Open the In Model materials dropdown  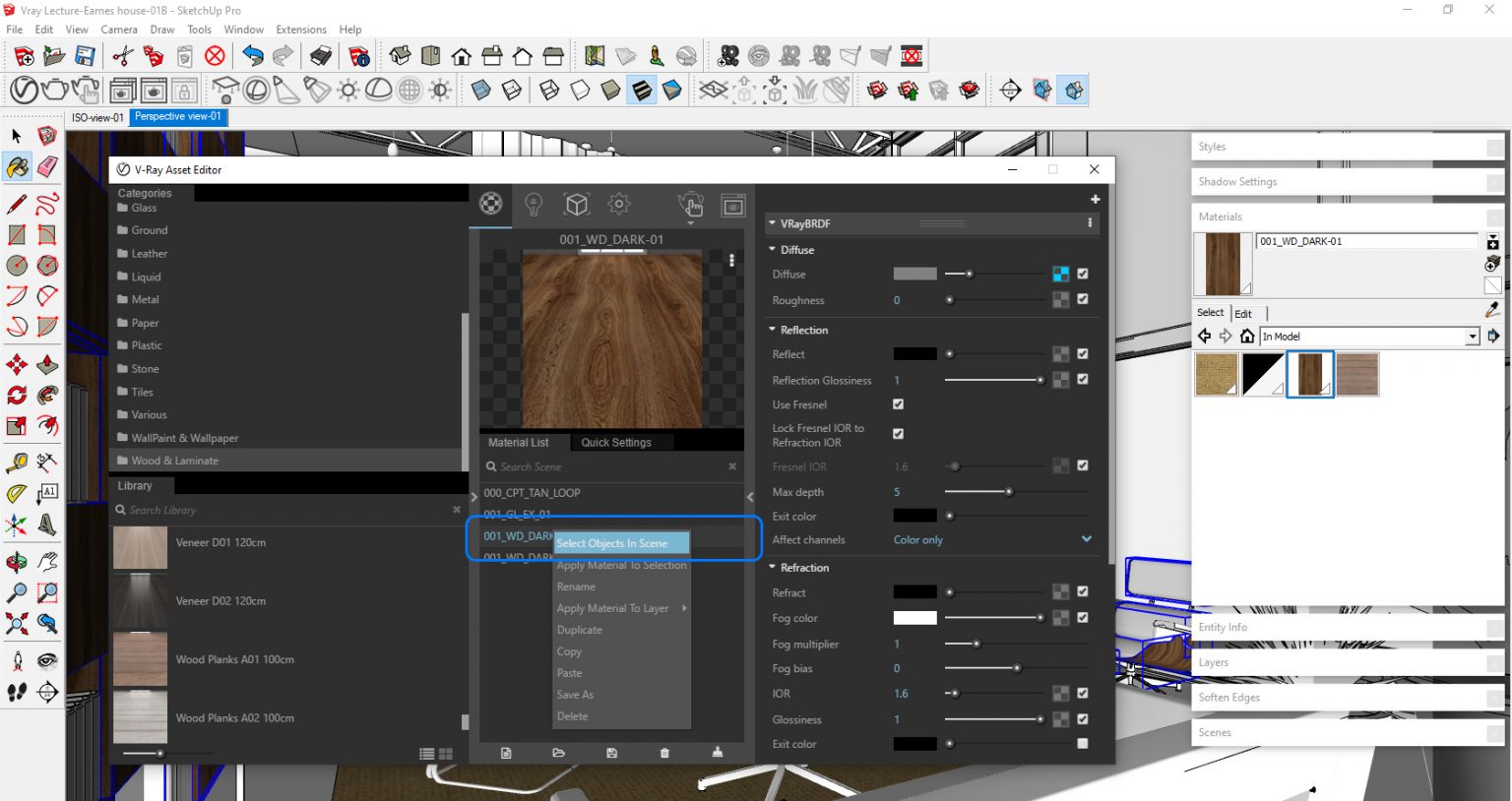1474,336
